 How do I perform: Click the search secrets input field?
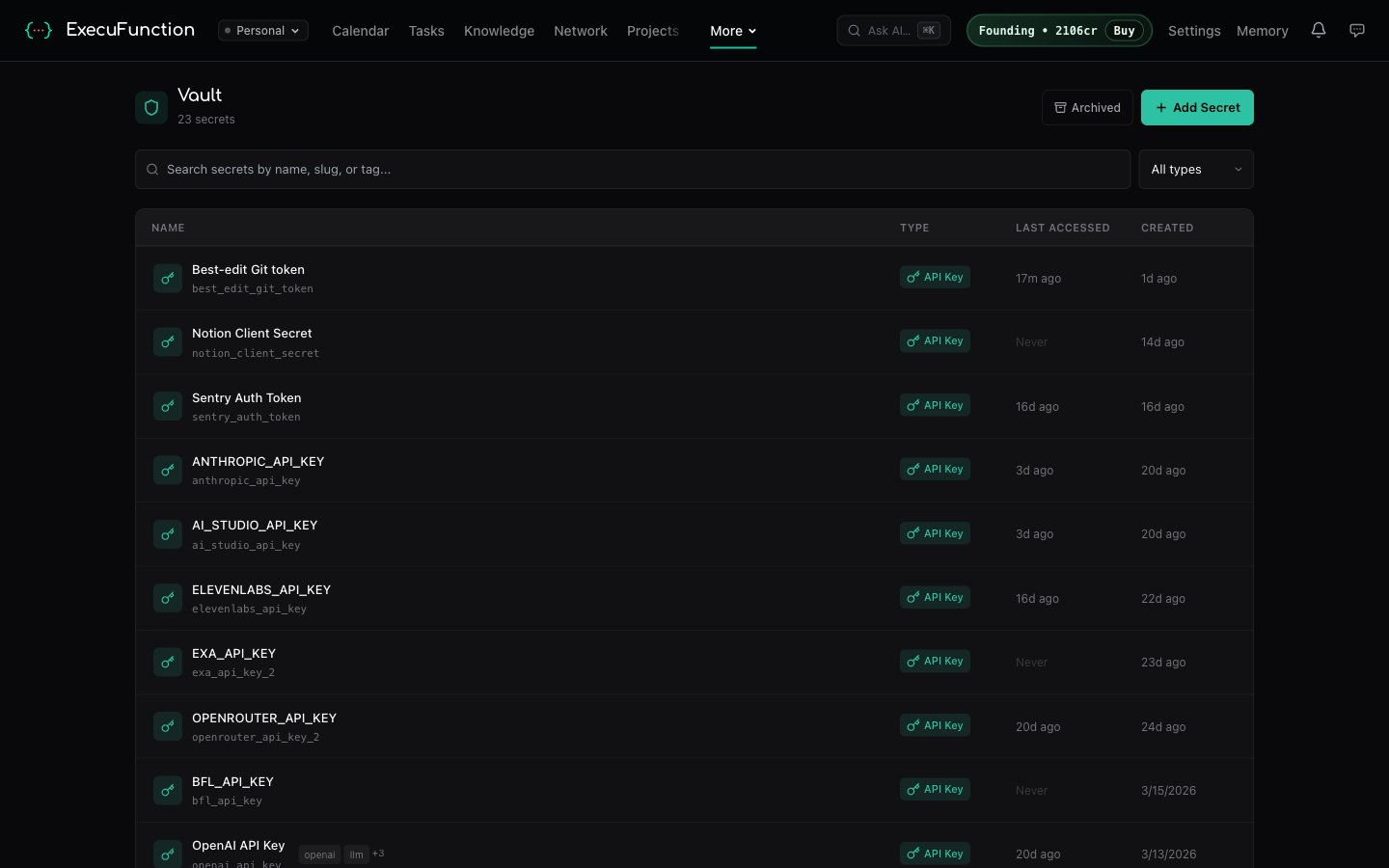pos(632,169)
